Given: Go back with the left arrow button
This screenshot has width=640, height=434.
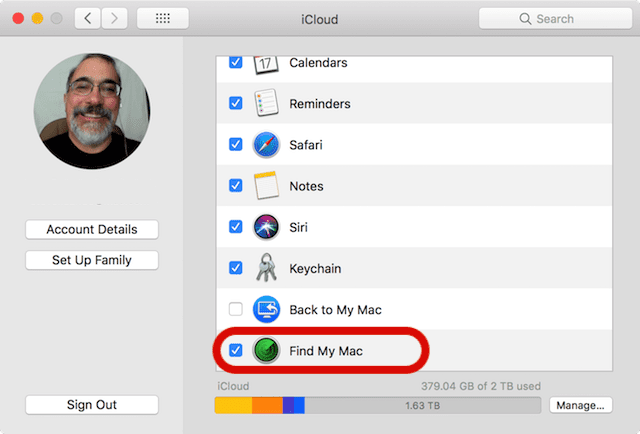Looking at the screenshot, I should click(x=88, y=19).
